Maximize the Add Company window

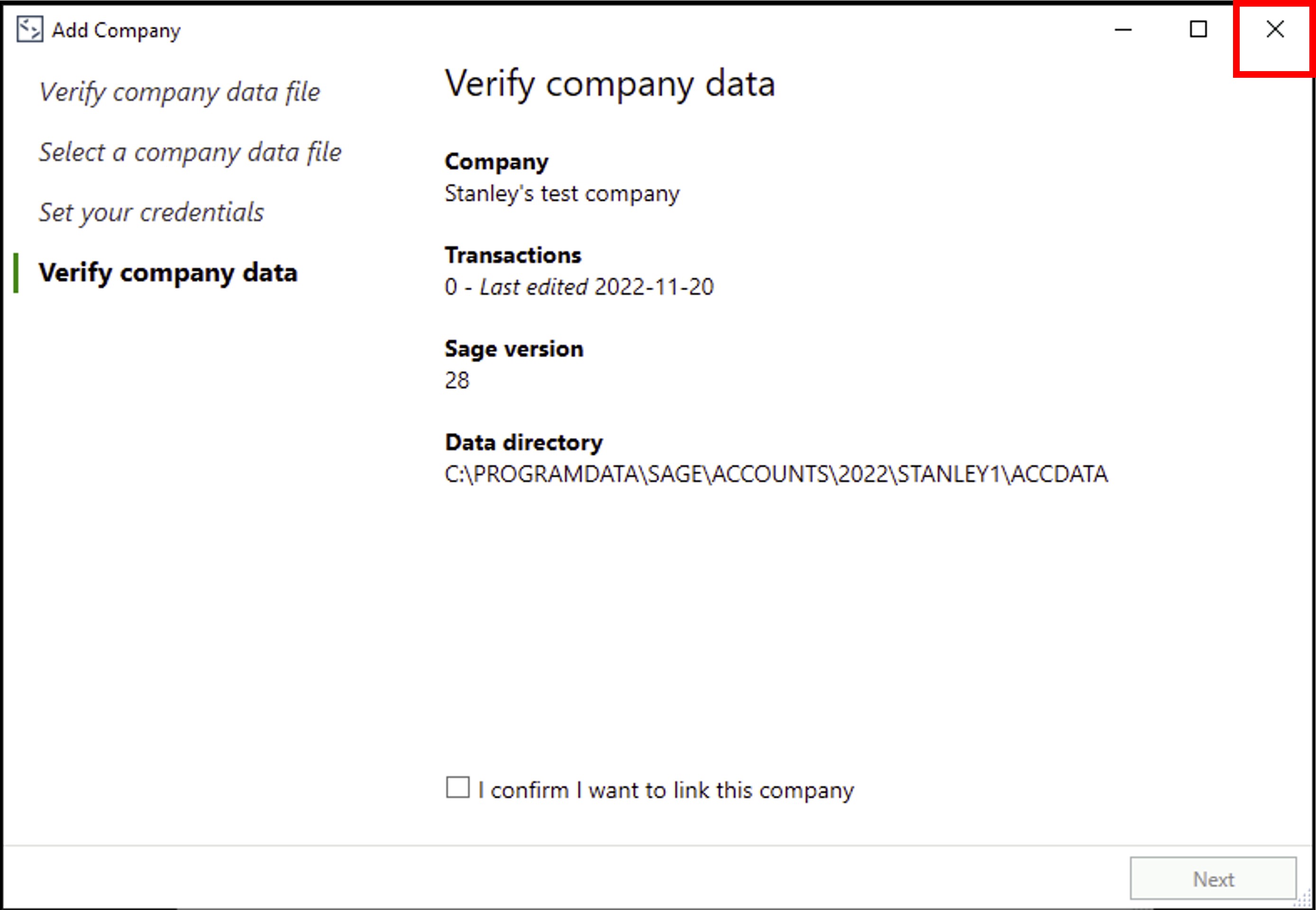coord(1198,29)
